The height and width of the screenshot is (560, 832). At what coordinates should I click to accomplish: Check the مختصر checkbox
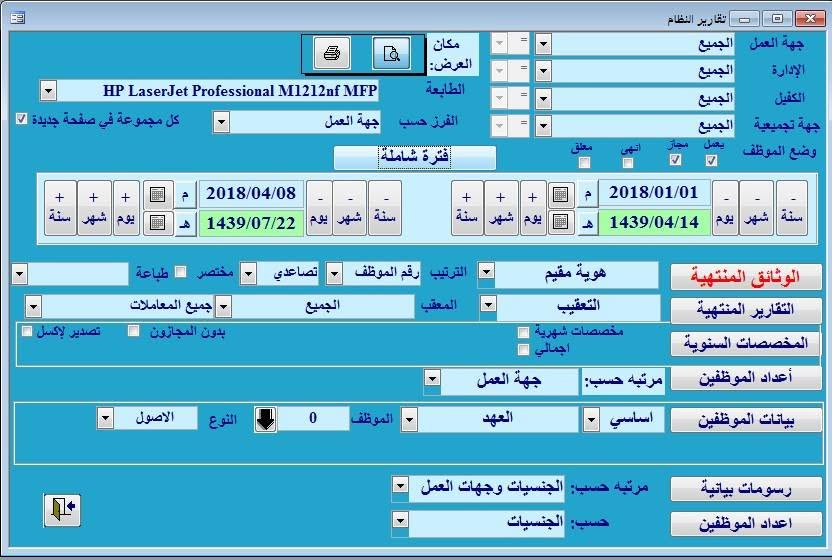click(x=180, y=272)
